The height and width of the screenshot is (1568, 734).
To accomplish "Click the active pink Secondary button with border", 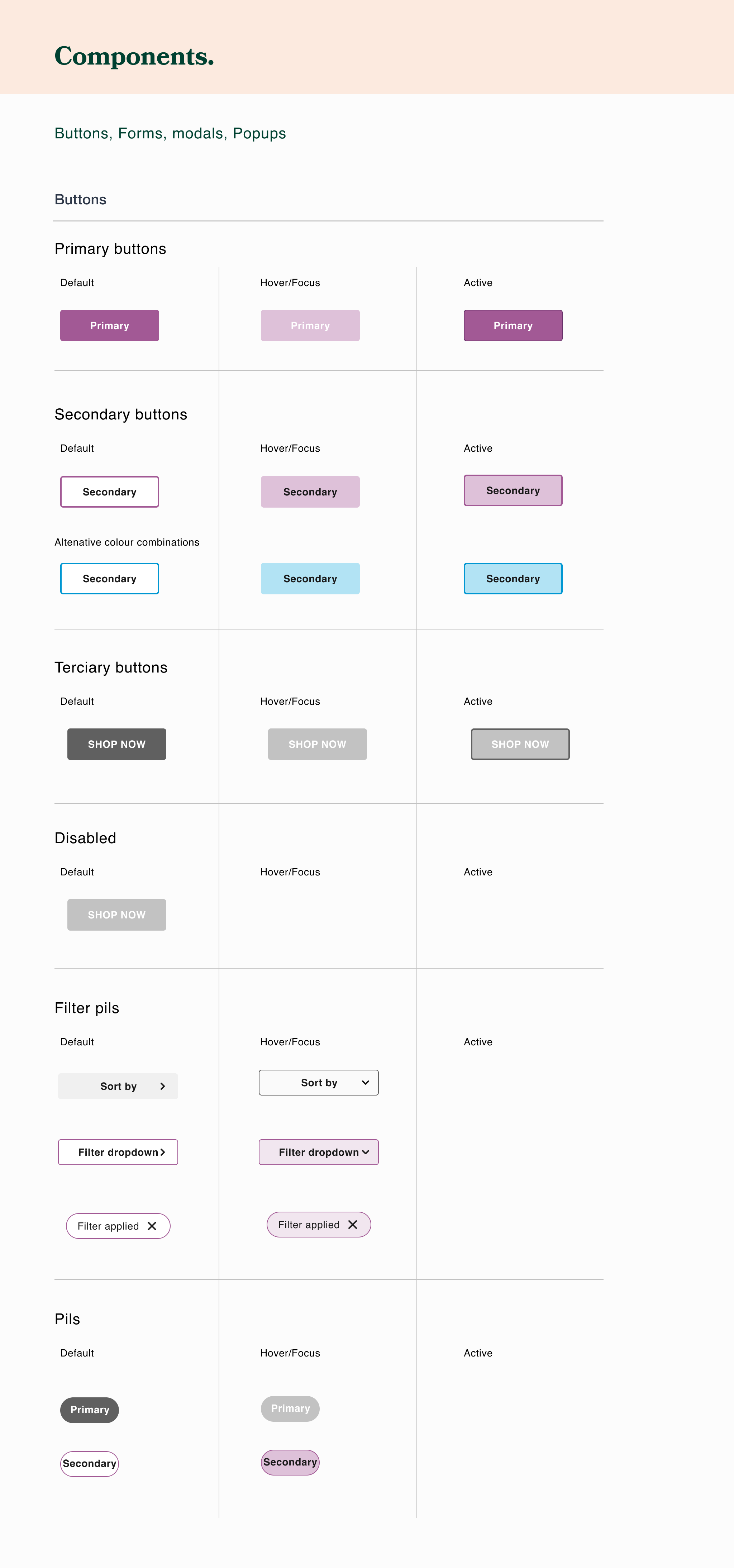I will [513, 491].
